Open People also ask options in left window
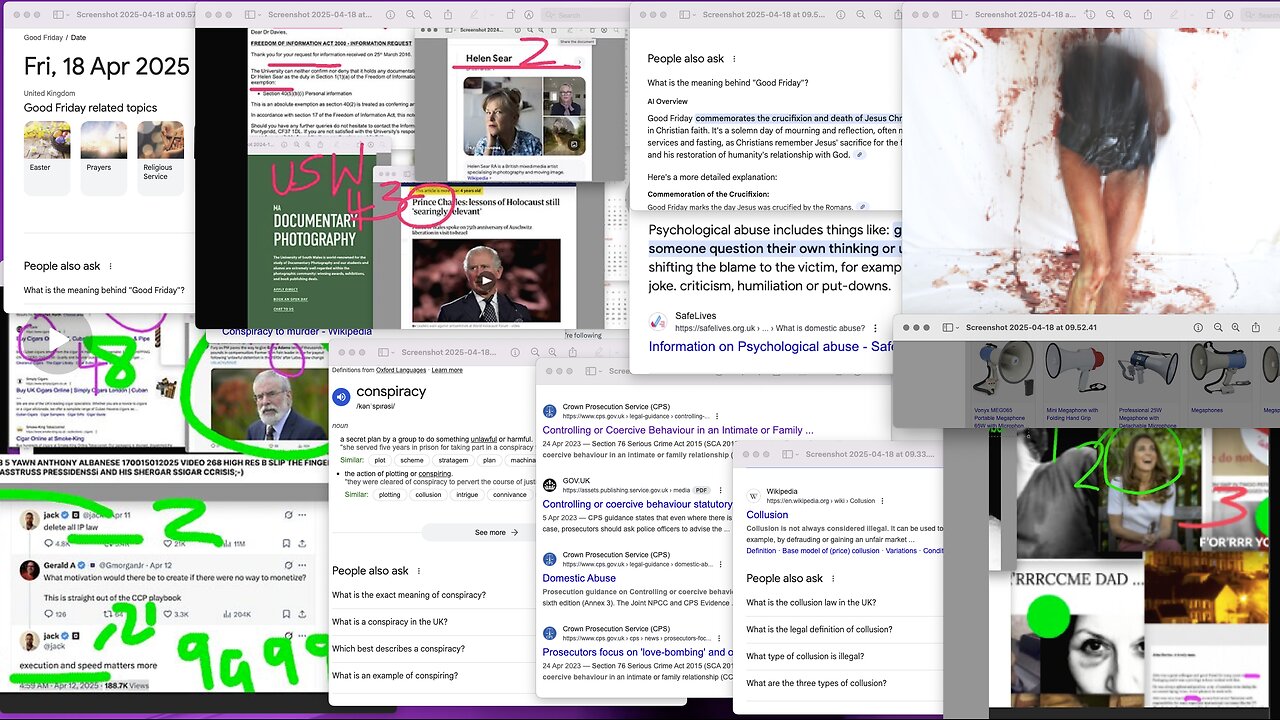 [110, 267]
